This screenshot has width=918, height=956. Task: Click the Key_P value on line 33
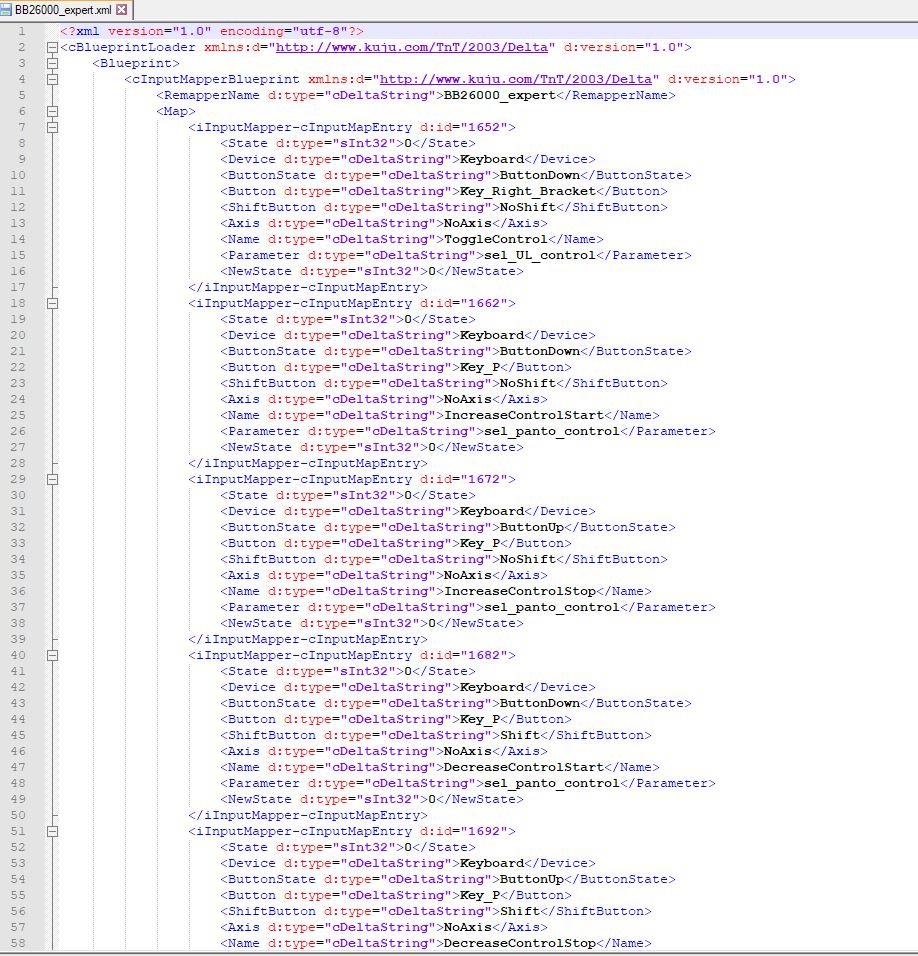pyautogui.click(x=480, y=543)
